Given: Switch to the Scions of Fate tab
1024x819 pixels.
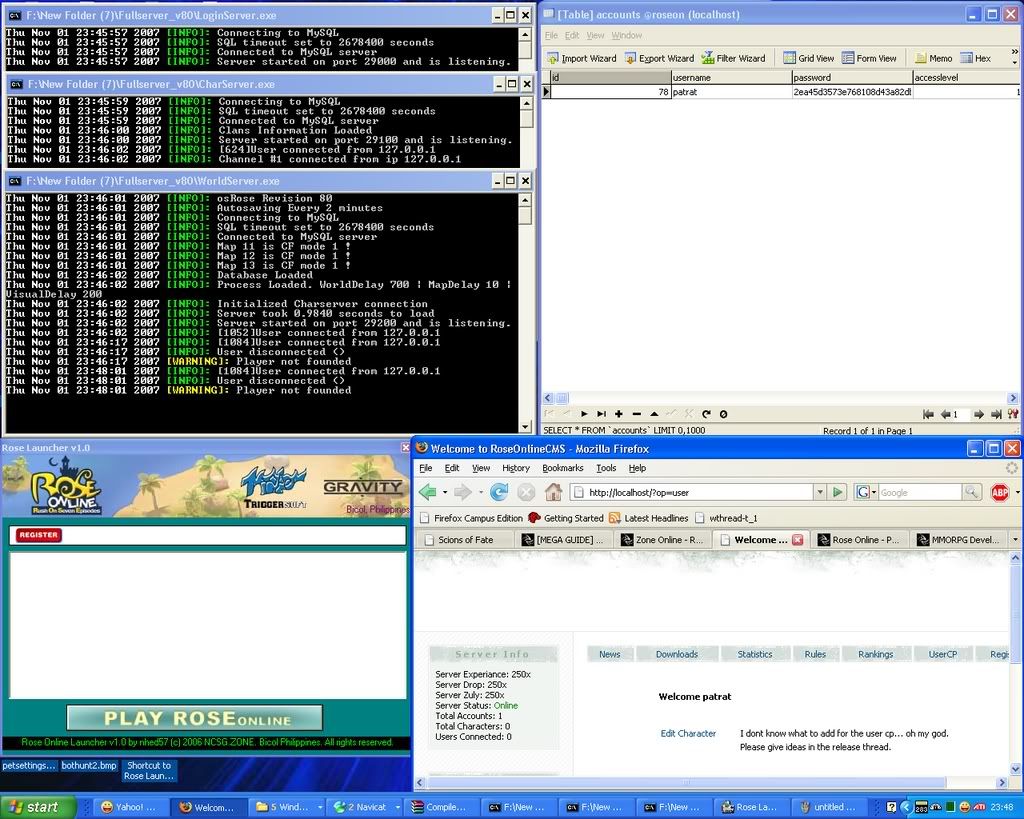Looking at the screenshot, I should pos(465,540).
